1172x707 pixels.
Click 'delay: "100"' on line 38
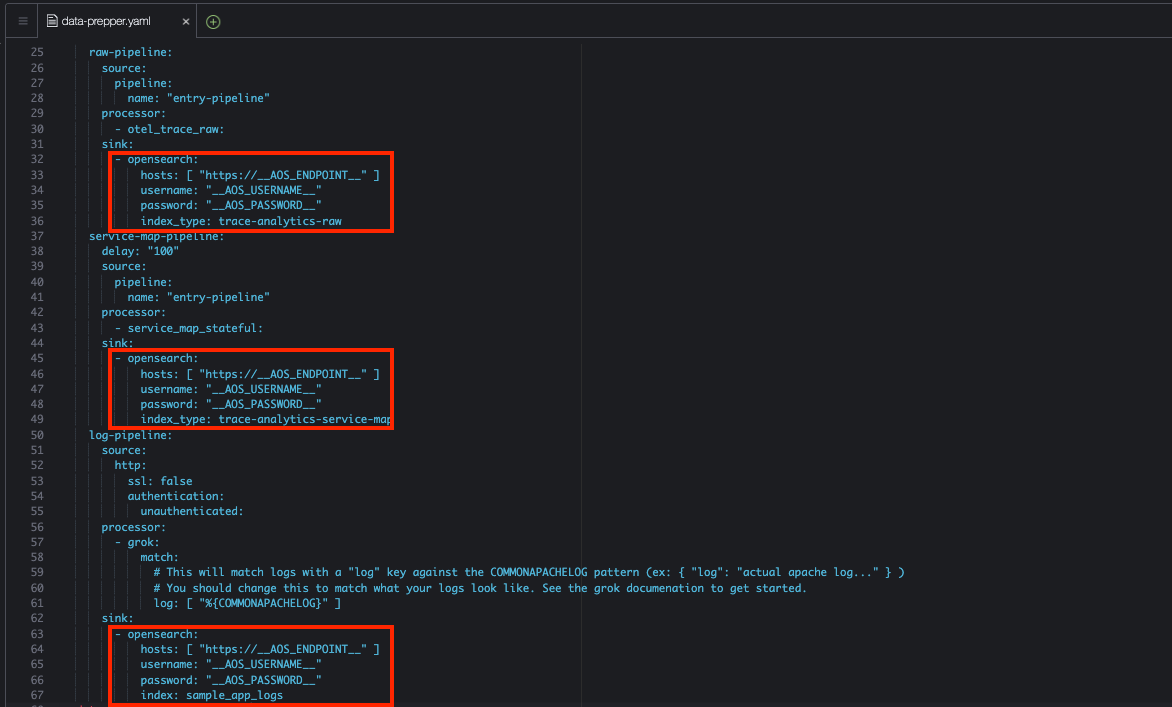[x=140, y=251]
